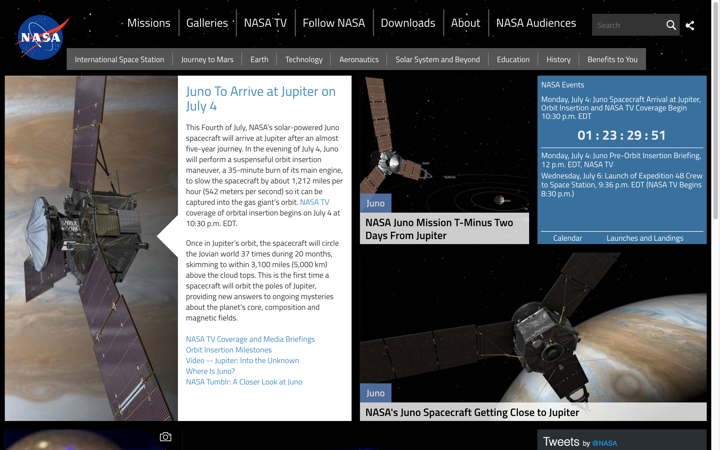
Task: Click the countdown timer 01:23:29:51
Action: pos(621,135)
